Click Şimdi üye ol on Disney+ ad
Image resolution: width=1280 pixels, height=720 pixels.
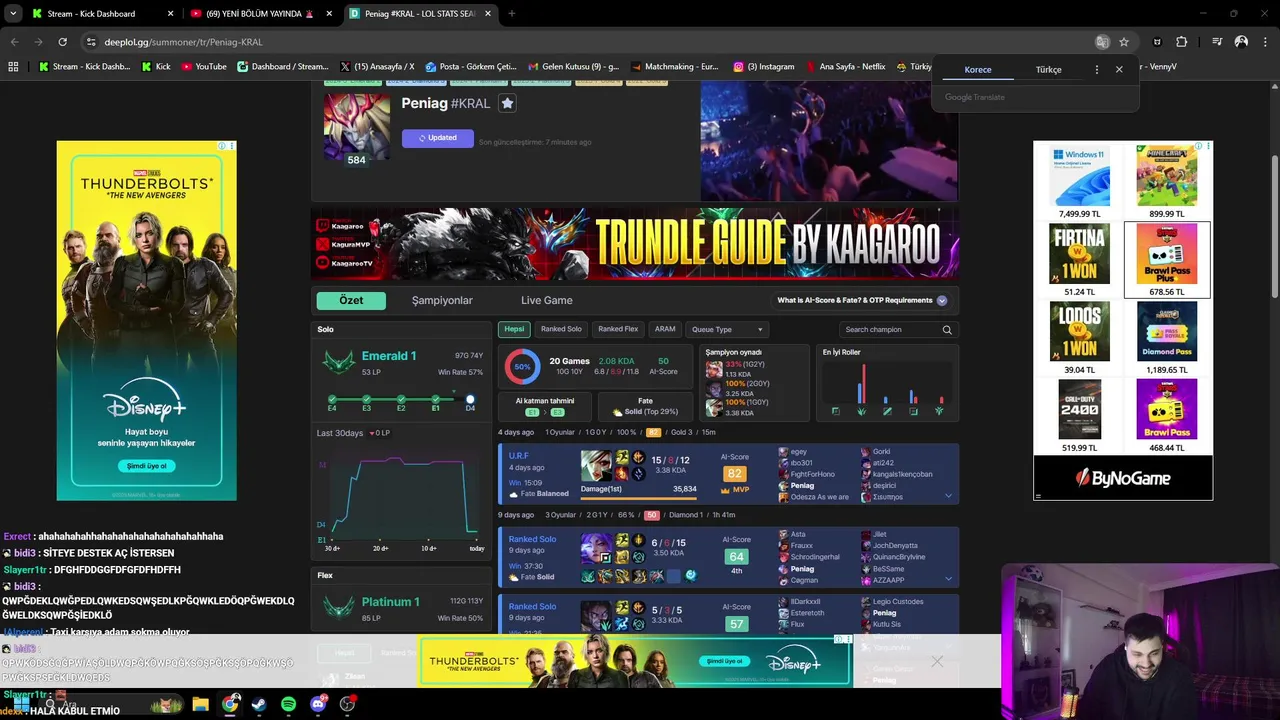click(146, 466)
